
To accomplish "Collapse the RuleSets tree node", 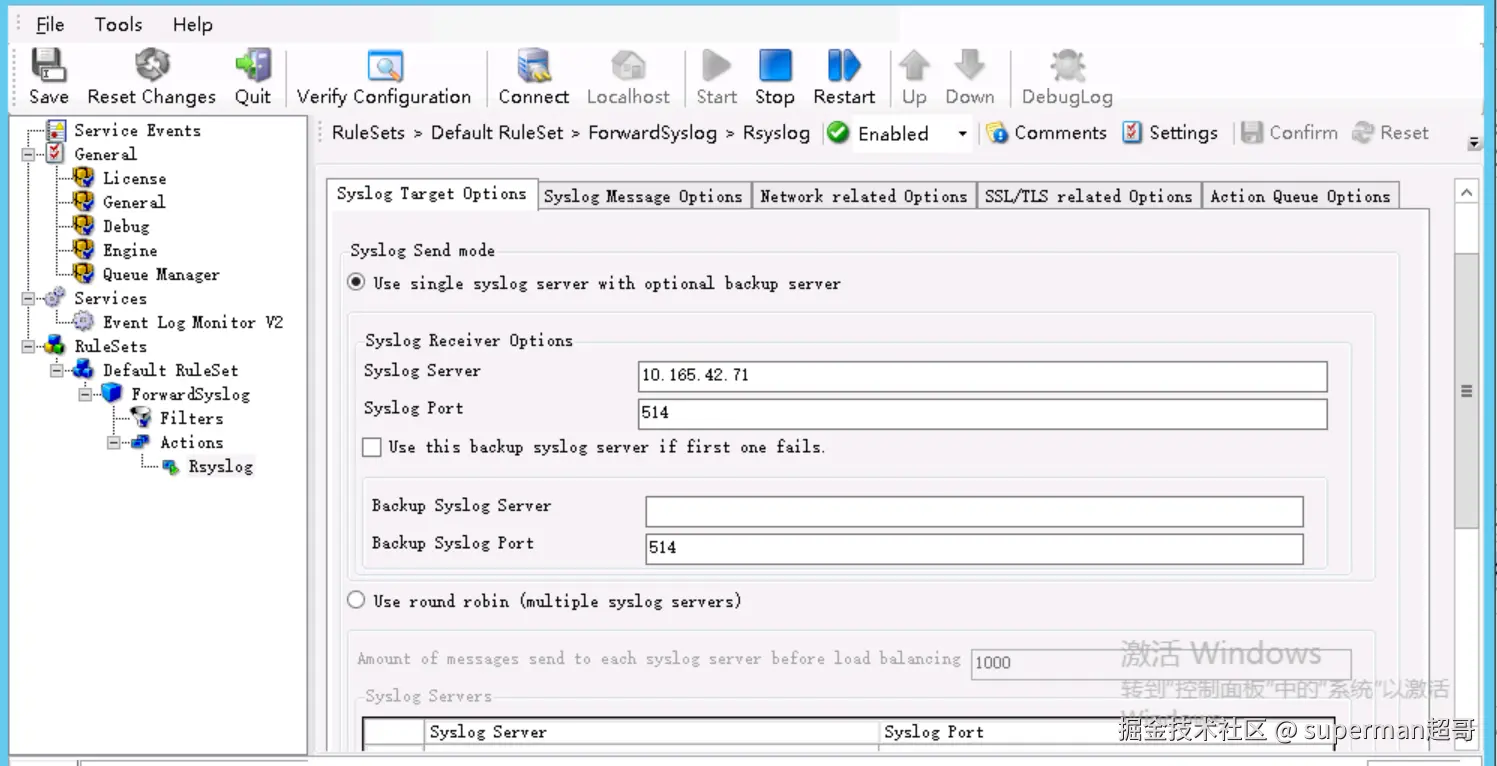I will [28, 346].
